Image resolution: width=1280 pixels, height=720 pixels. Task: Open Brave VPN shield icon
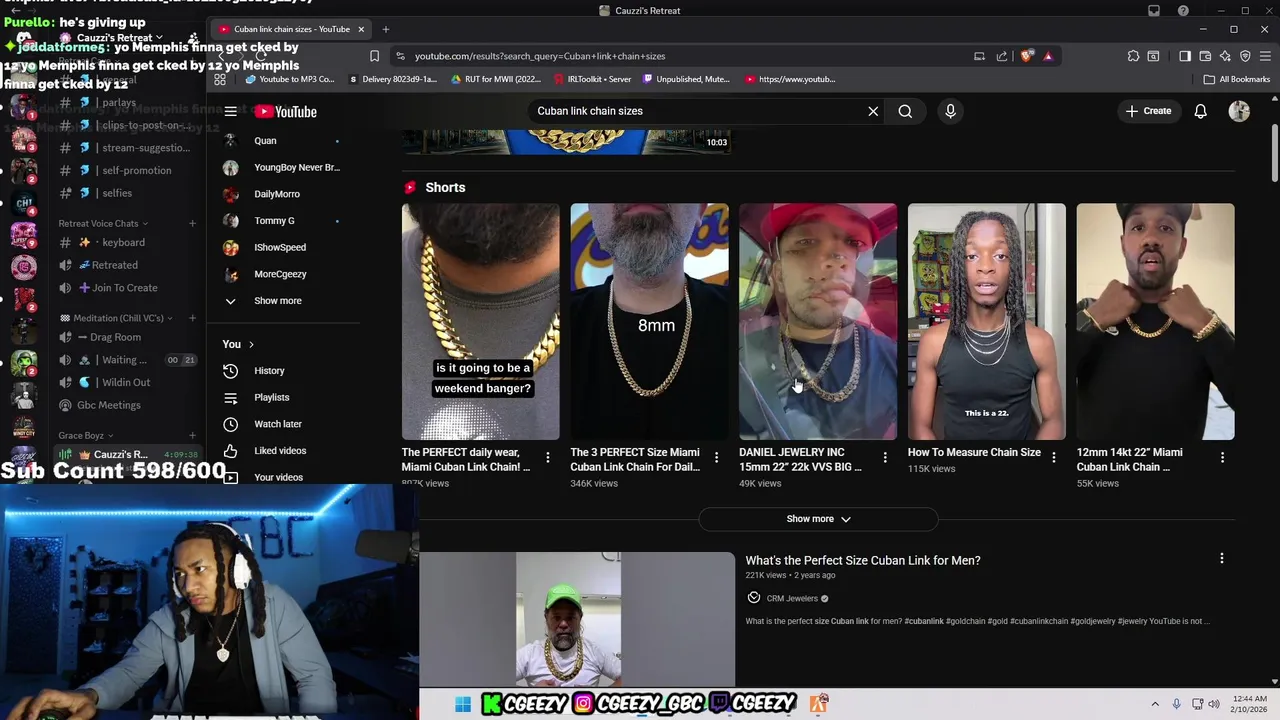tap(1245, 56)
